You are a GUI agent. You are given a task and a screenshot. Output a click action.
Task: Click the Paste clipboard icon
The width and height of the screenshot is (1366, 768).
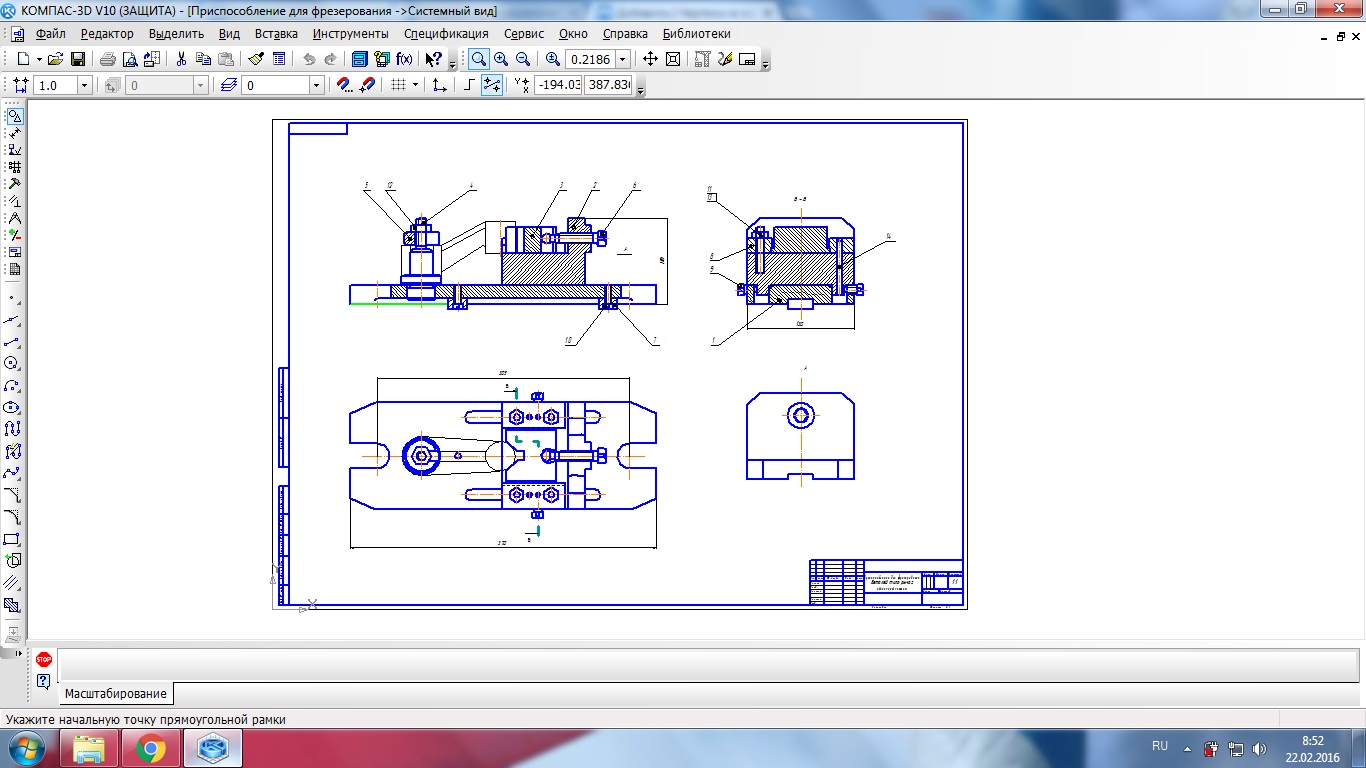pyautogui.click(x=226, y=59)
